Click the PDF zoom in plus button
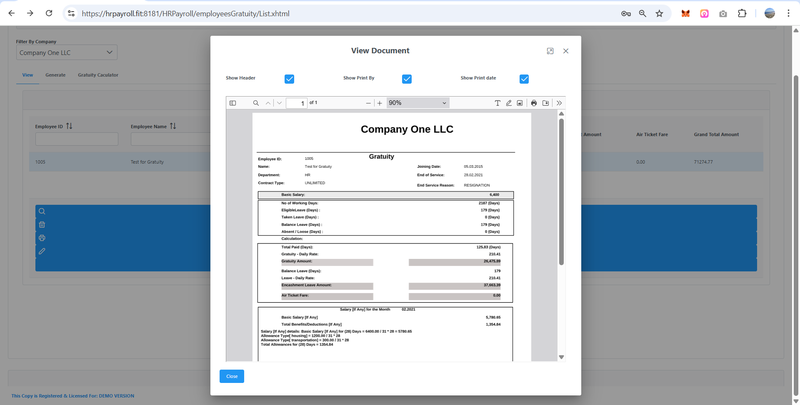The height and width of the screenshot is (405, 800). 380,103
